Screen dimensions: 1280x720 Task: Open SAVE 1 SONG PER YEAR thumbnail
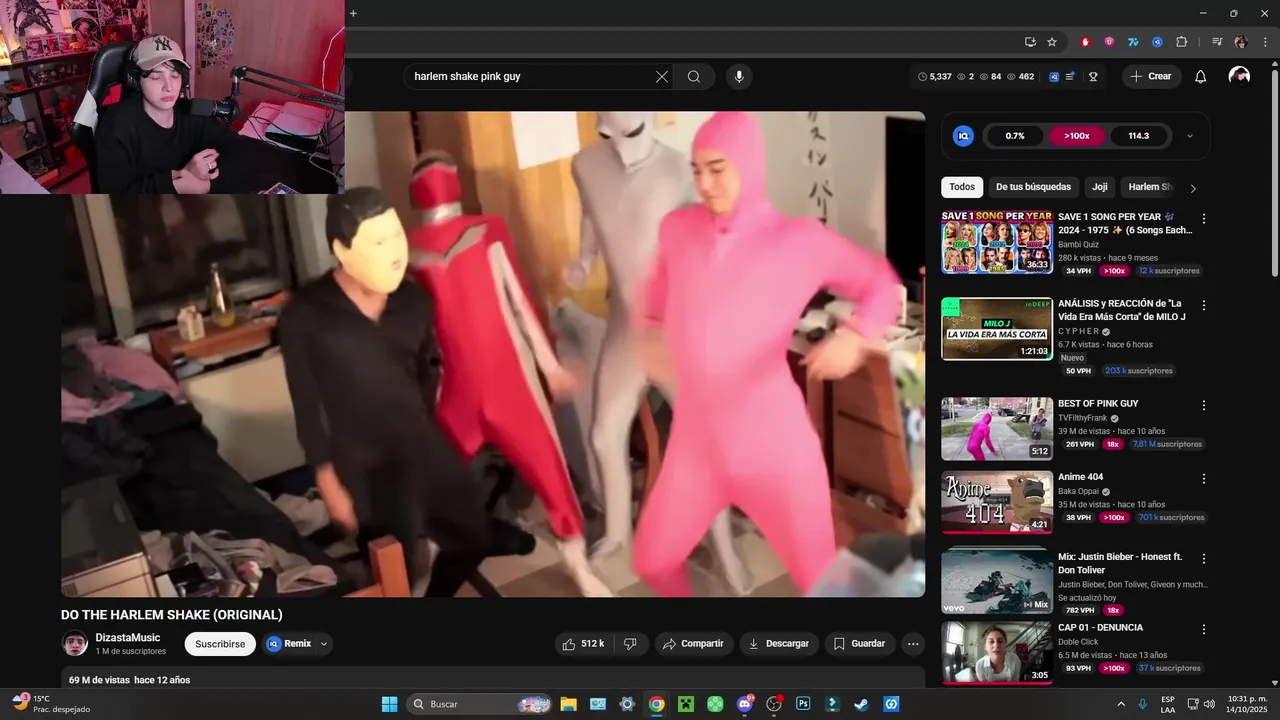997,241
